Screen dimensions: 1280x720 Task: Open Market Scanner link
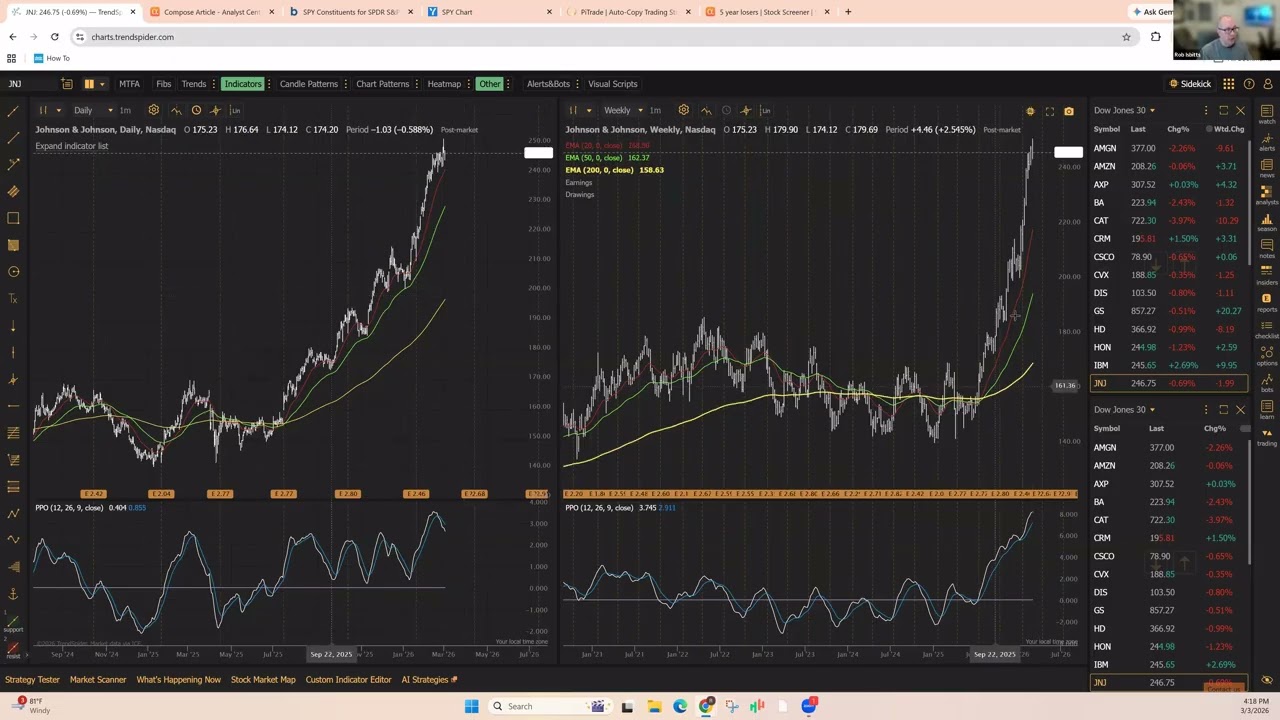(98, 680)
